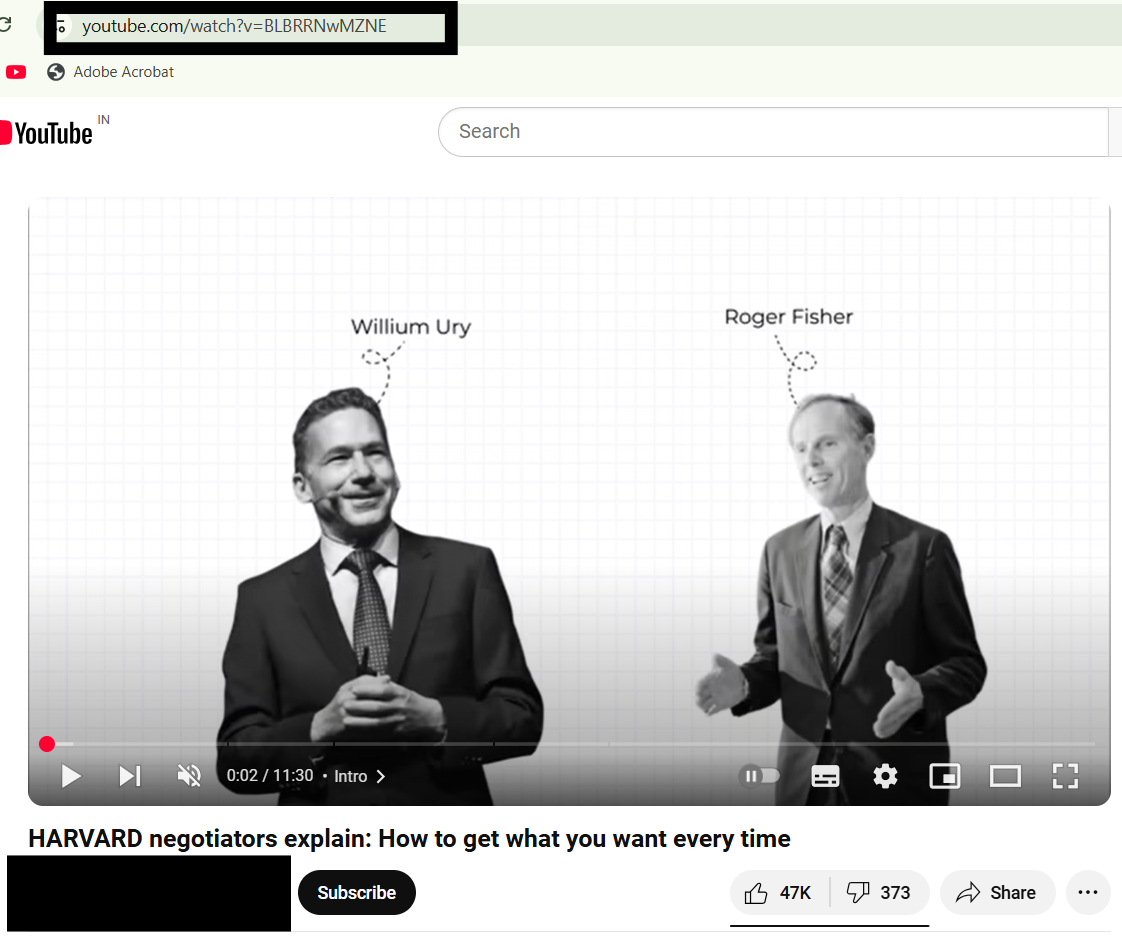
Task: Expand the Intro chapter list
Action: pyautogui.click(x=360, y=777)
